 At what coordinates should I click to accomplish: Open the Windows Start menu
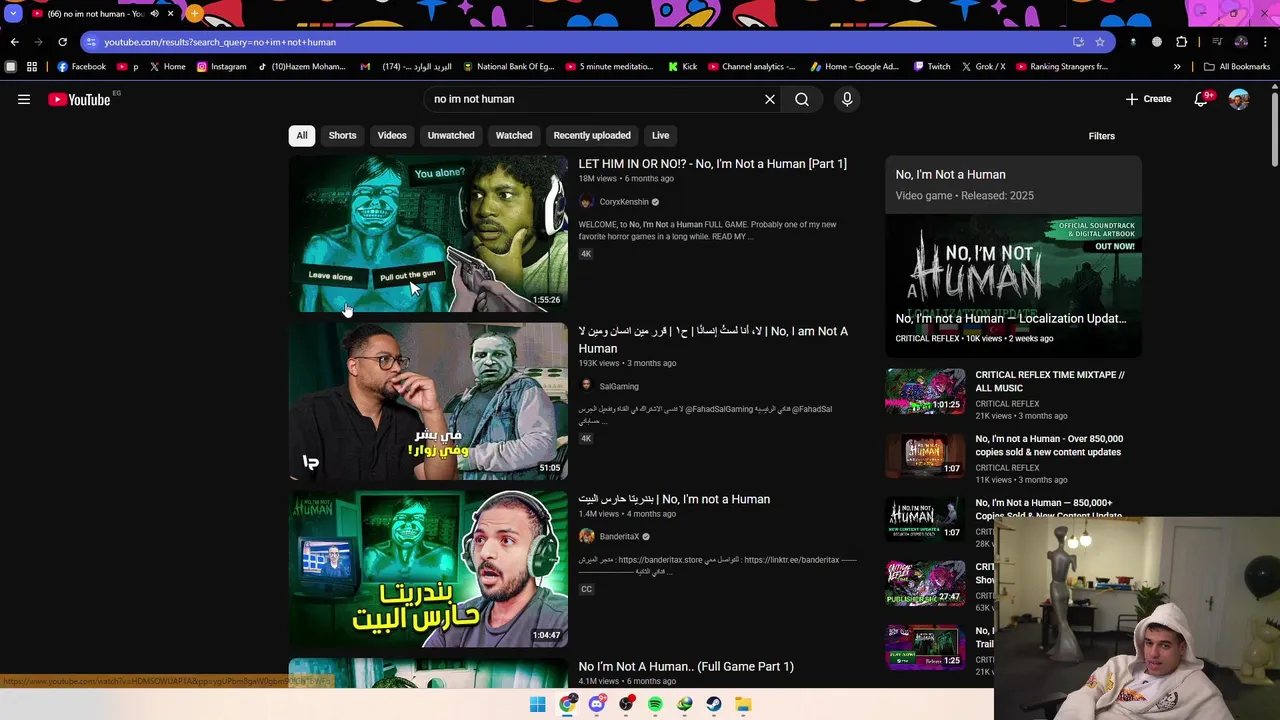538,704
